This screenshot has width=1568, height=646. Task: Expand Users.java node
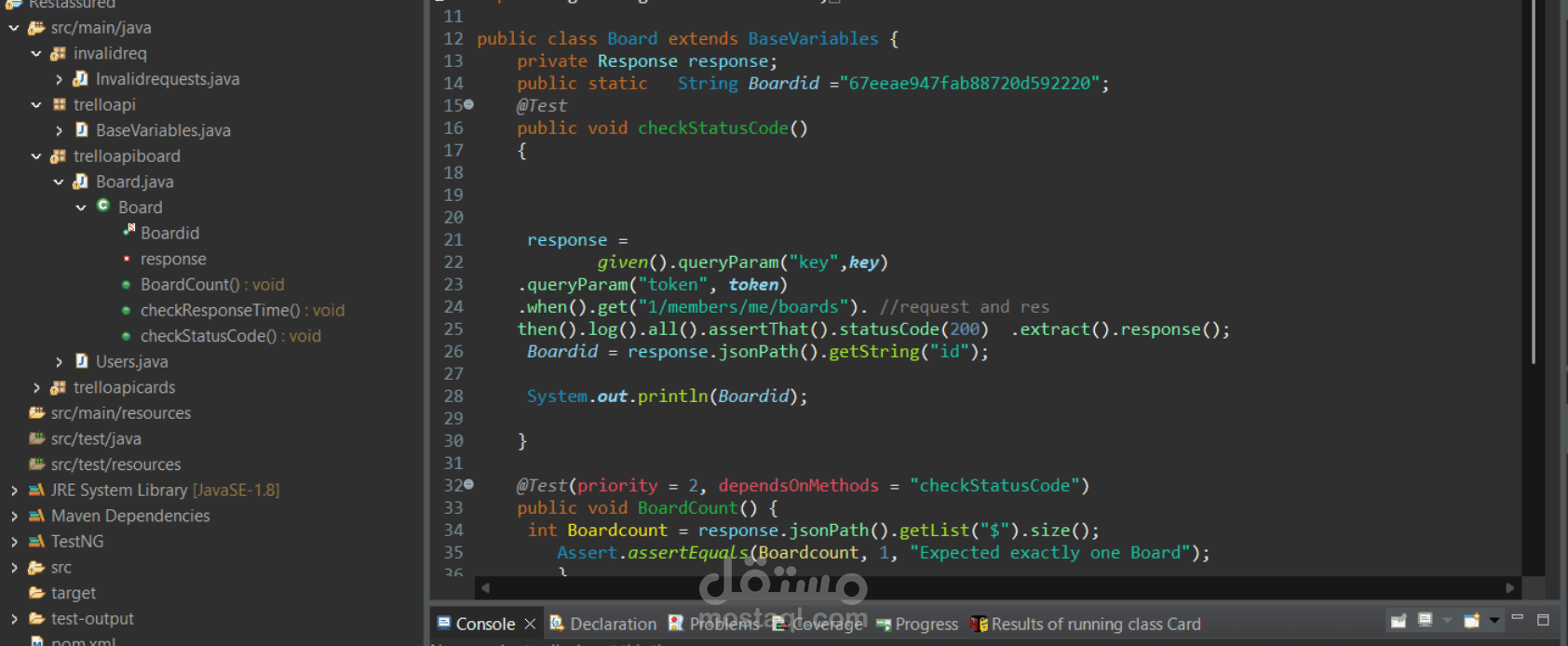tap(59, 362)
